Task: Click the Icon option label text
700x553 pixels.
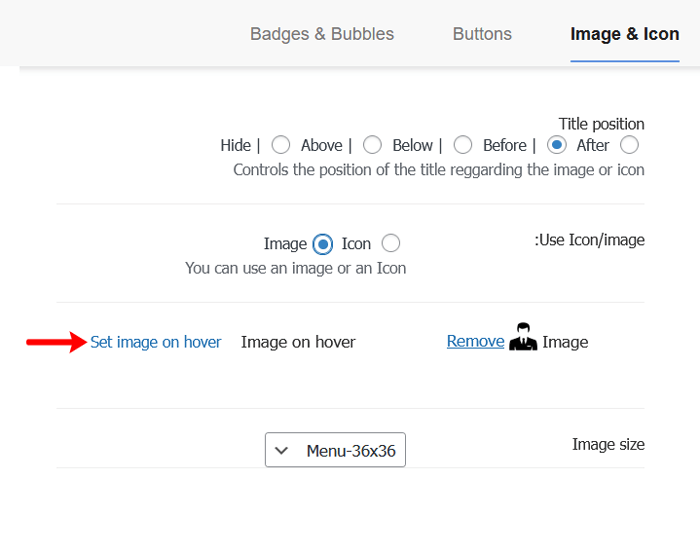Action: coord(356,244)
